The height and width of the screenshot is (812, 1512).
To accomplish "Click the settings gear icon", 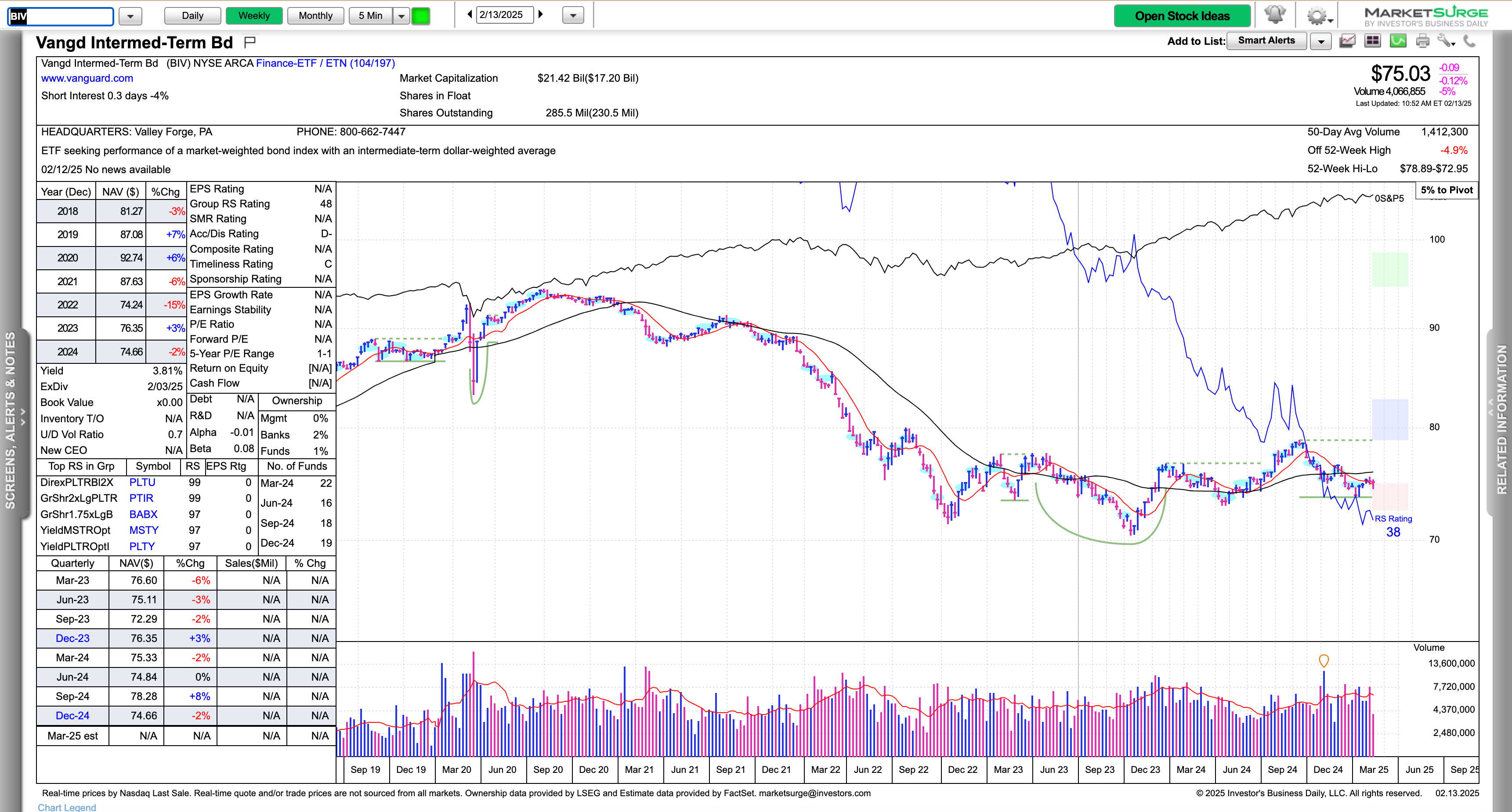I will click(1317, 16).
